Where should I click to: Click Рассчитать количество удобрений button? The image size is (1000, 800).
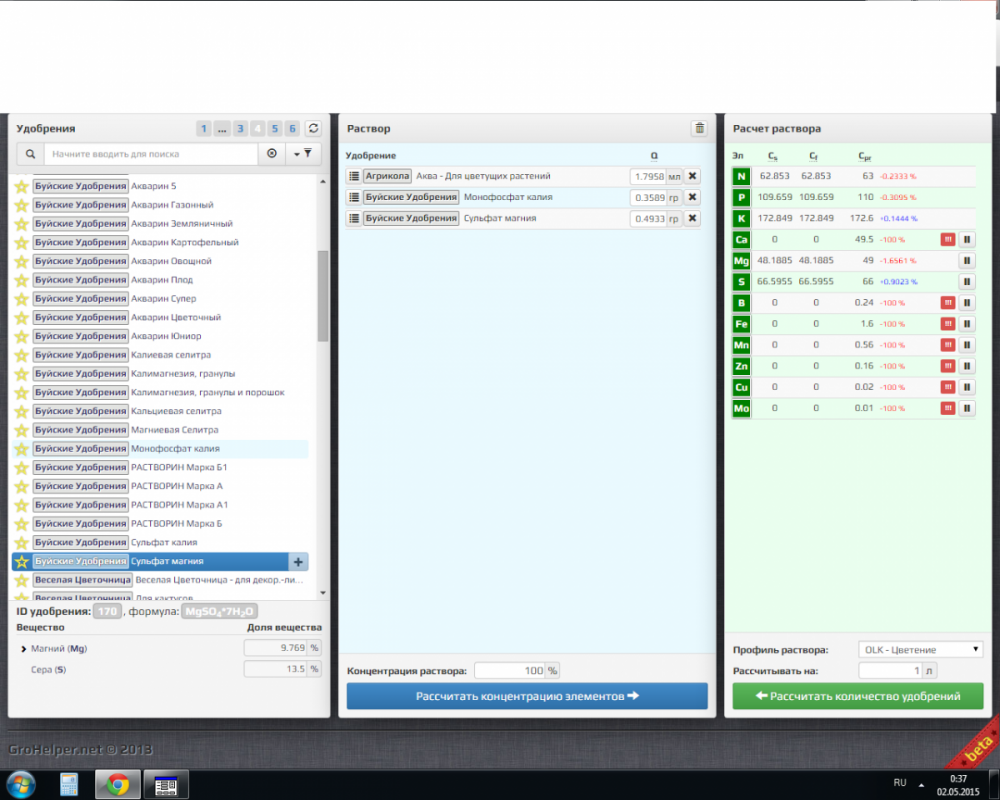[x=858, y=696]
